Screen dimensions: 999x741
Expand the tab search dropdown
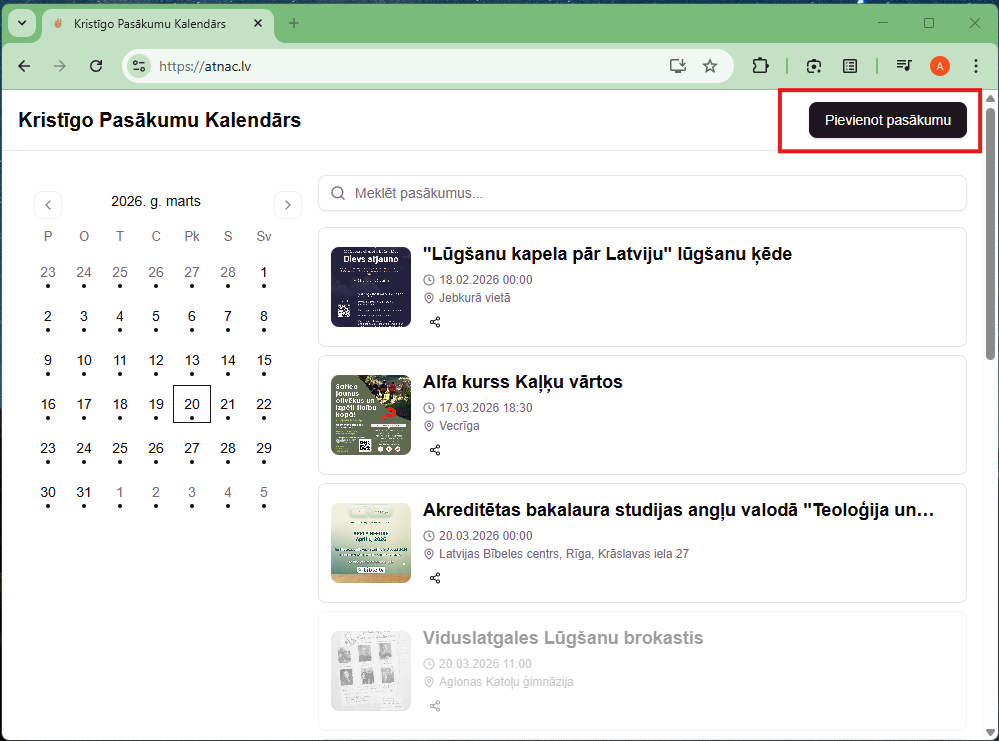[x=22, y=23]
